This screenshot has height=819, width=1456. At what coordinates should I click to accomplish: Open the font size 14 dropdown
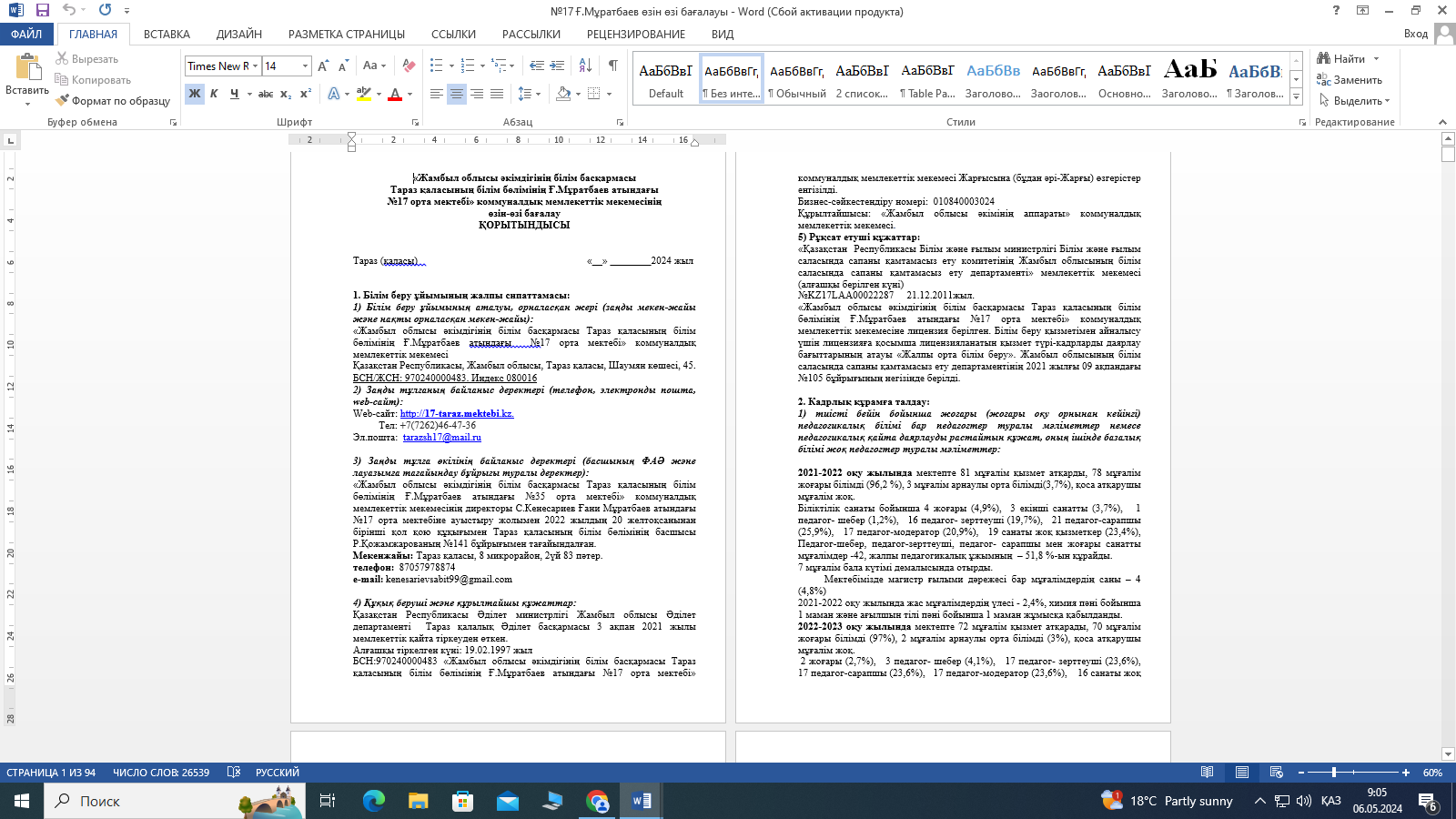click(x=305, y=66)
